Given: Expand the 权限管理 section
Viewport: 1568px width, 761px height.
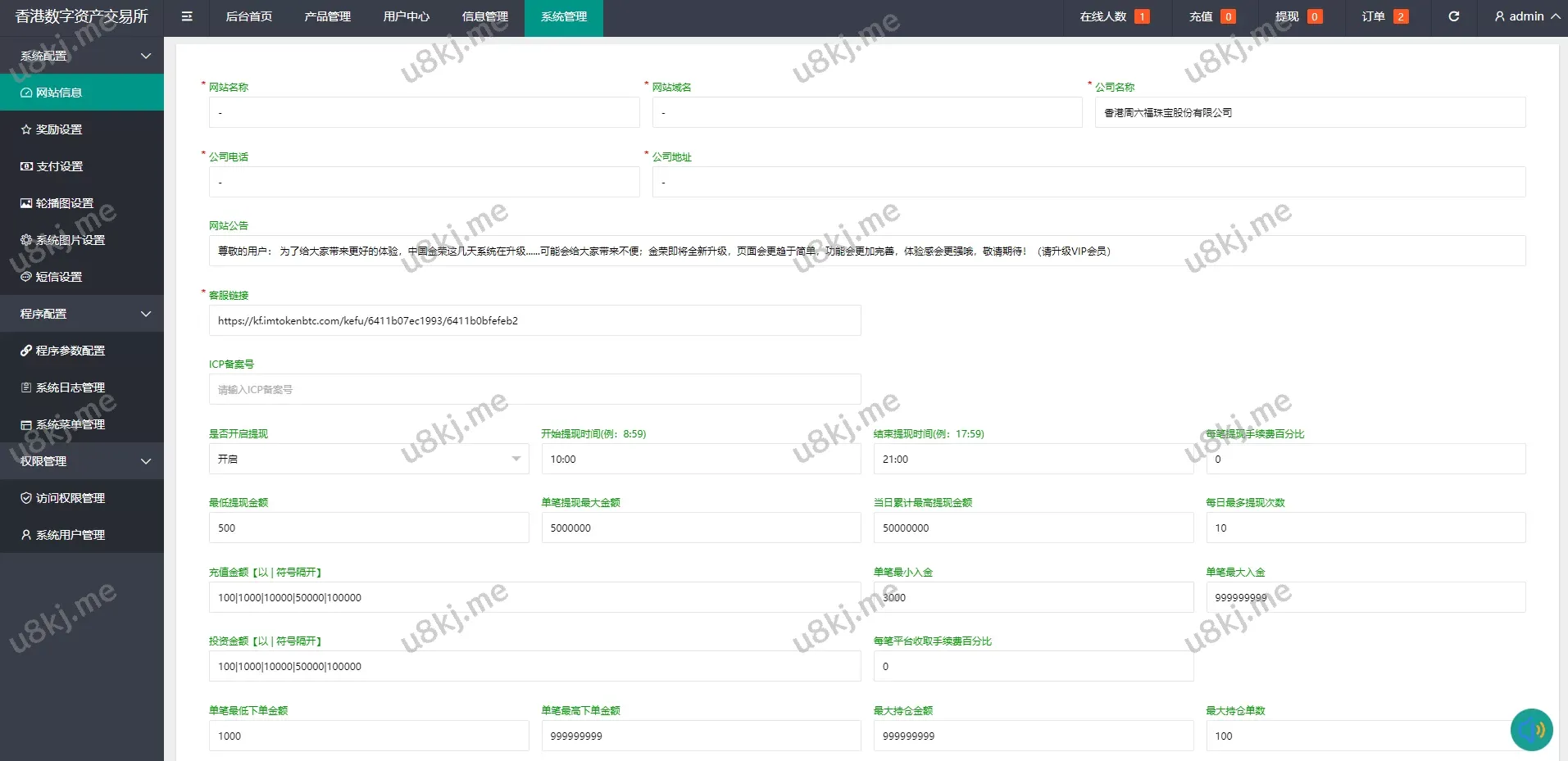Looking at the screenshot, I should [x=82, y=460].
